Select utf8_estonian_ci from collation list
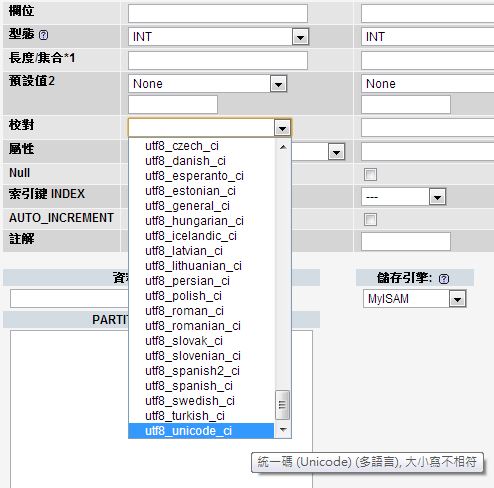494x488 pixels. (x=201, y=191)
